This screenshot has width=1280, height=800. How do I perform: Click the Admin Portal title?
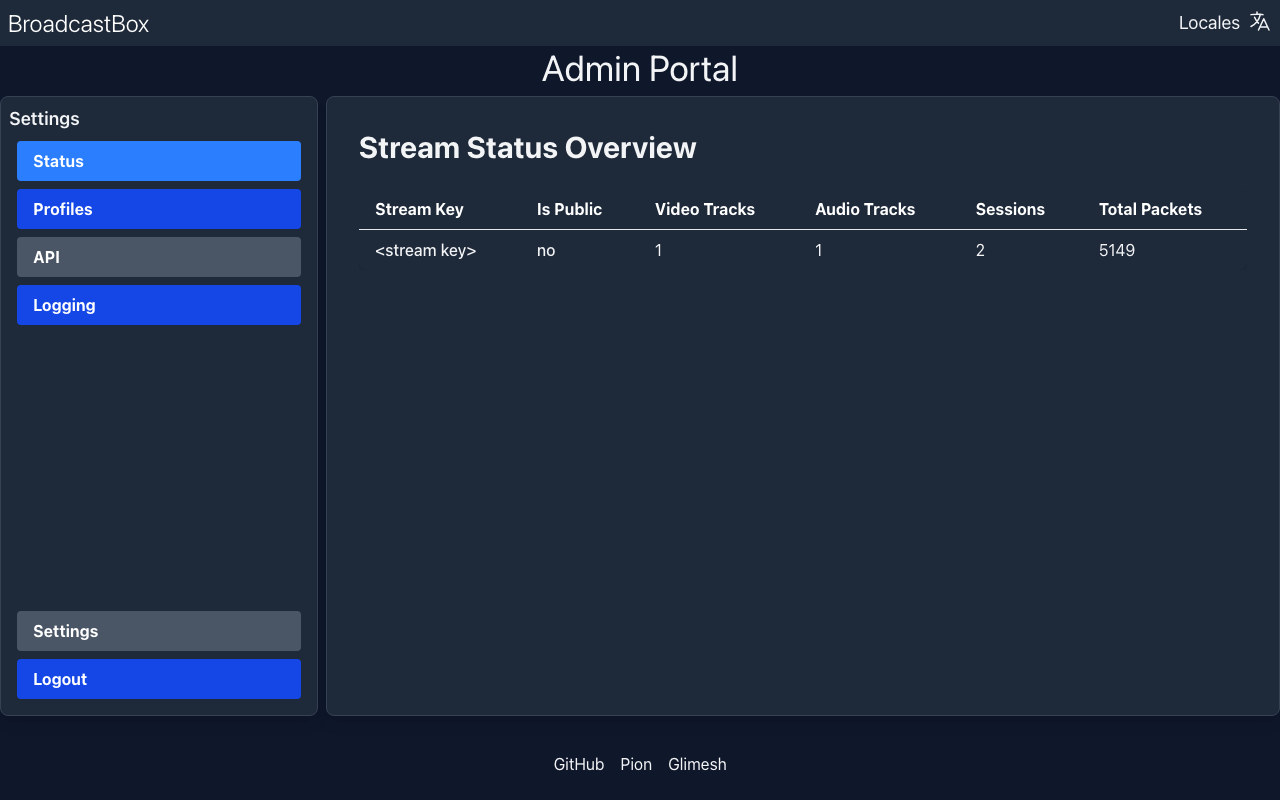(x=640, y=69)
